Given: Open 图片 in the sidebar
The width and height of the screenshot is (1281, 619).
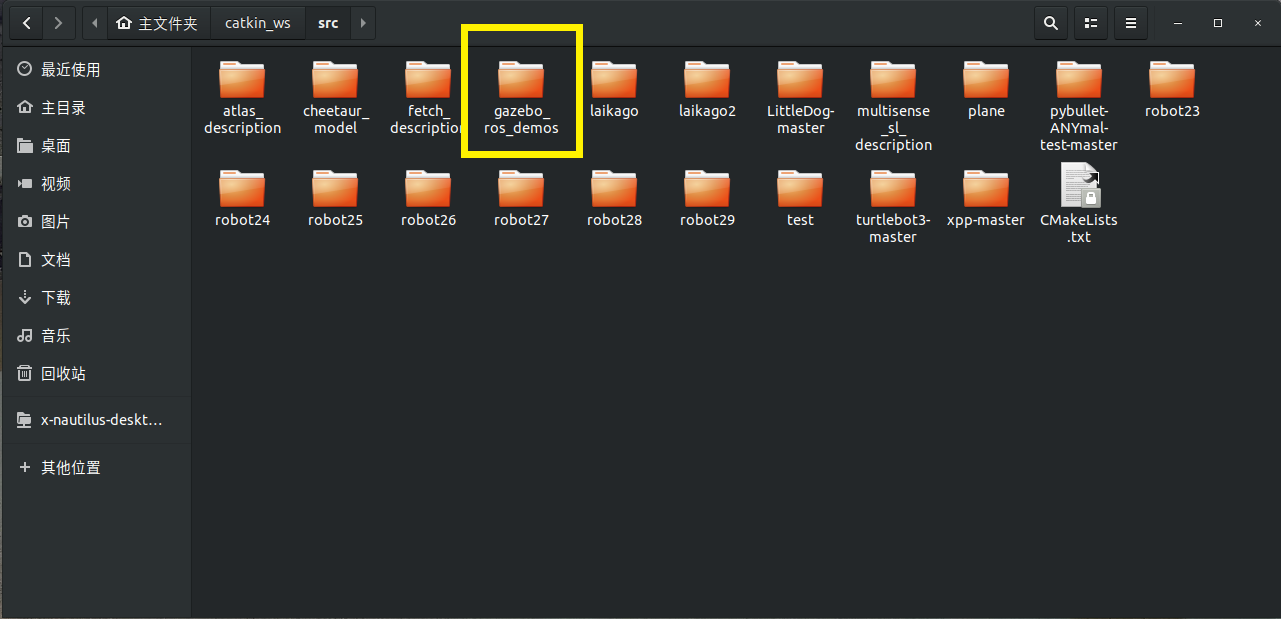Looking at the screenshot, I should coord(96,222).
